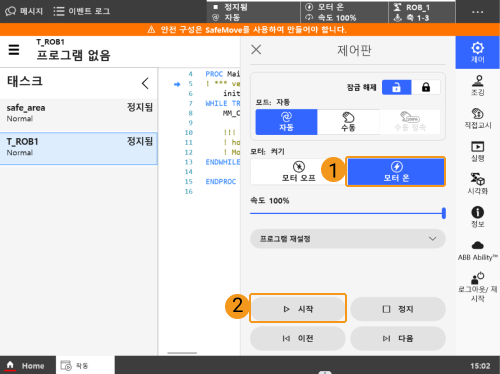The width and height of the screenshot is (500, 374).
Task: Click the horizontal scrollbar under the code
Action: tap(182, 353)
